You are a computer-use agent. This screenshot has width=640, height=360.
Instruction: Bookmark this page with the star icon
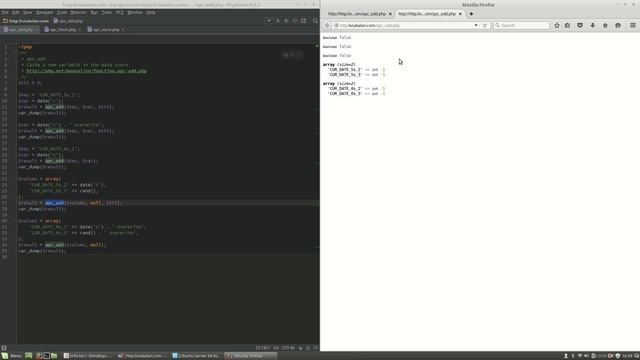pos(557,25)
